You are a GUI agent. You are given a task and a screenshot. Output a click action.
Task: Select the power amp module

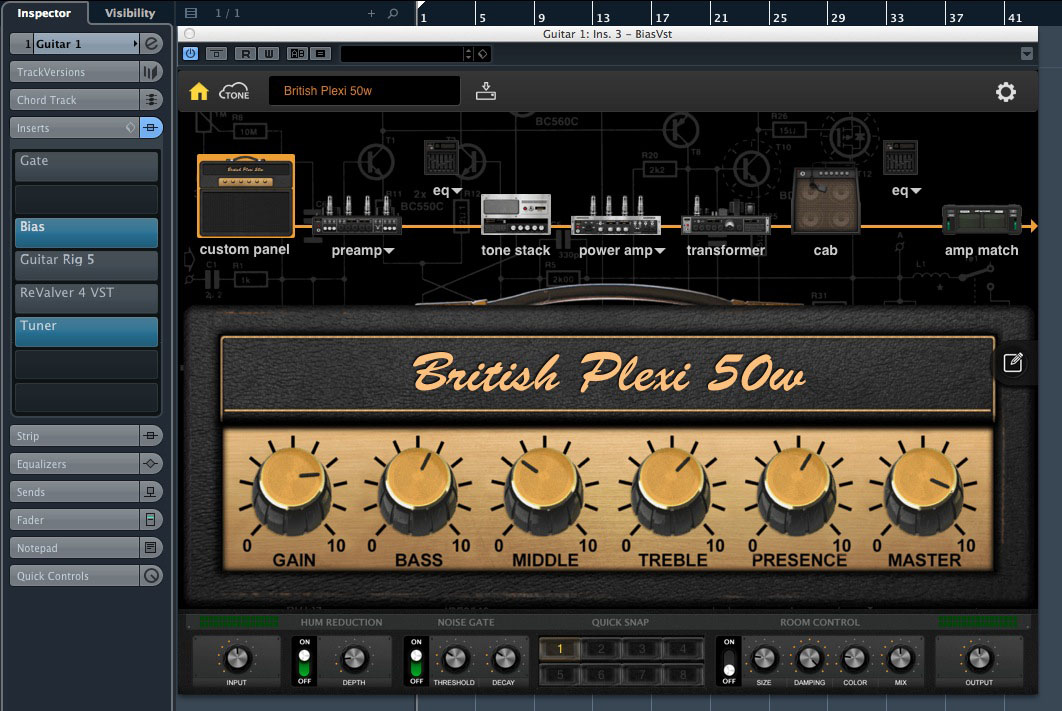click(x=616, y=217)
